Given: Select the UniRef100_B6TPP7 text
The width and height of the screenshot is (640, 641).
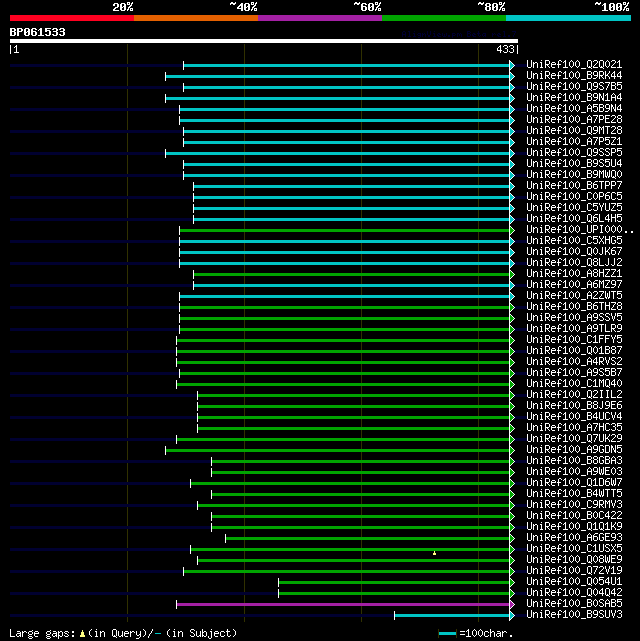Looking at the screenshot, I should pos(574,186).
